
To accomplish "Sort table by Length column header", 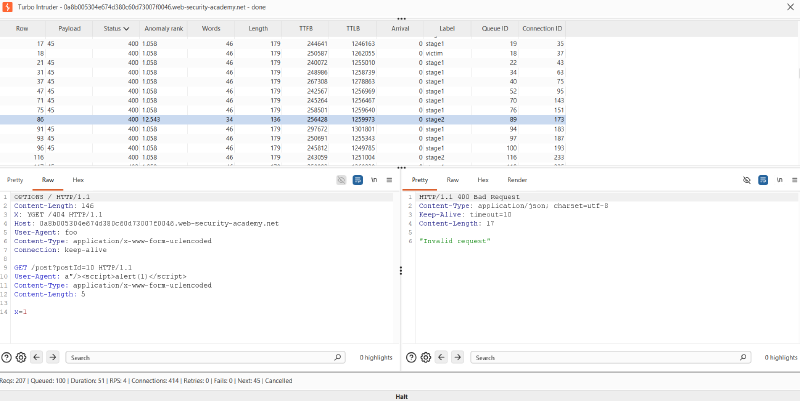I will 258,29.
